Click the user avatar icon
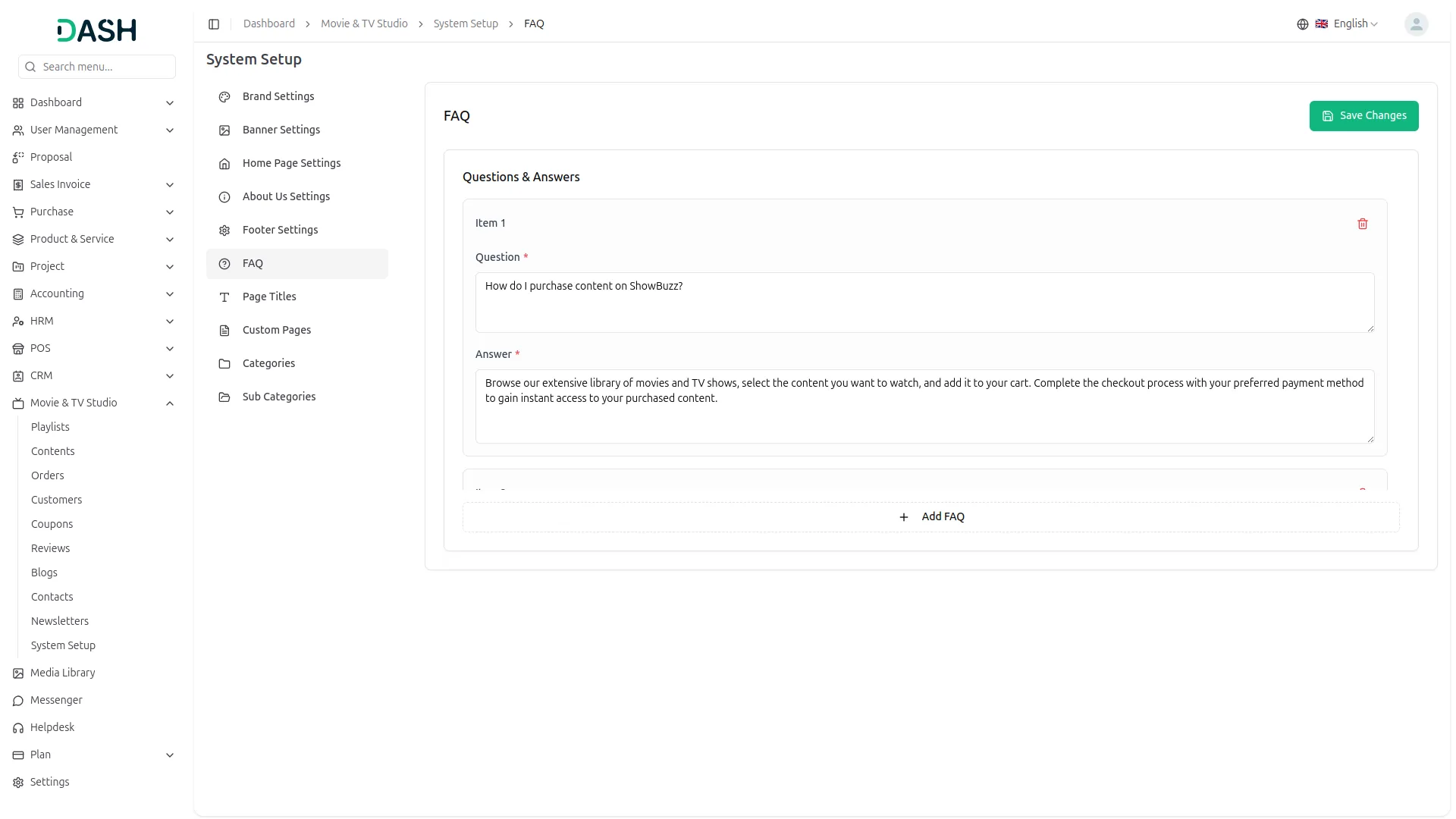 pyautogui.click(x=1415, y=24)
